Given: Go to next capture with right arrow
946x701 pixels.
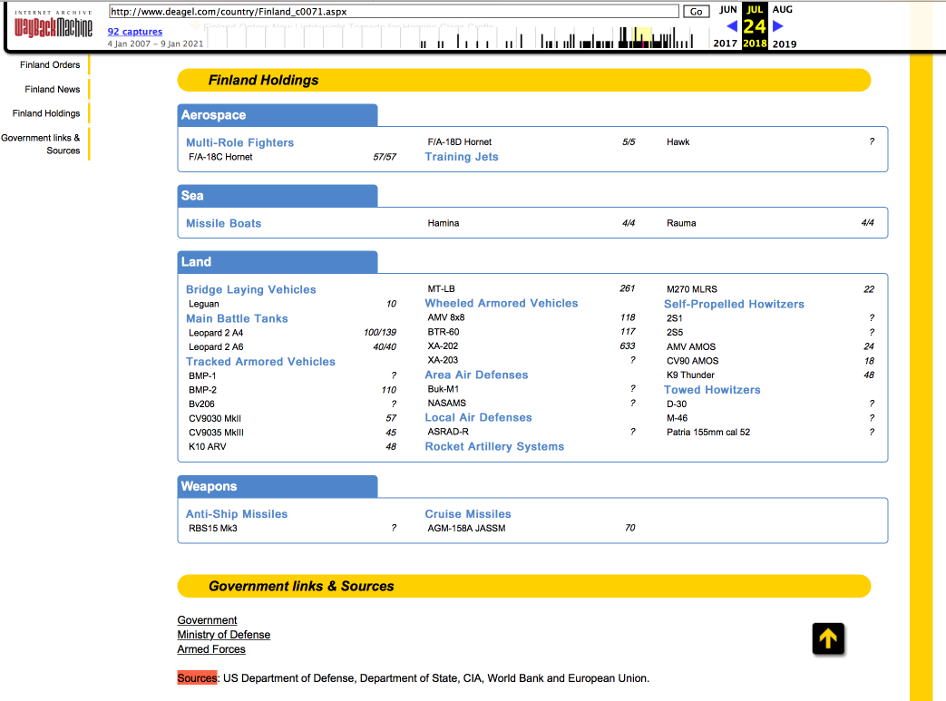Looking at the screenshot, I should pyautogui.click(x=778, y=26).
